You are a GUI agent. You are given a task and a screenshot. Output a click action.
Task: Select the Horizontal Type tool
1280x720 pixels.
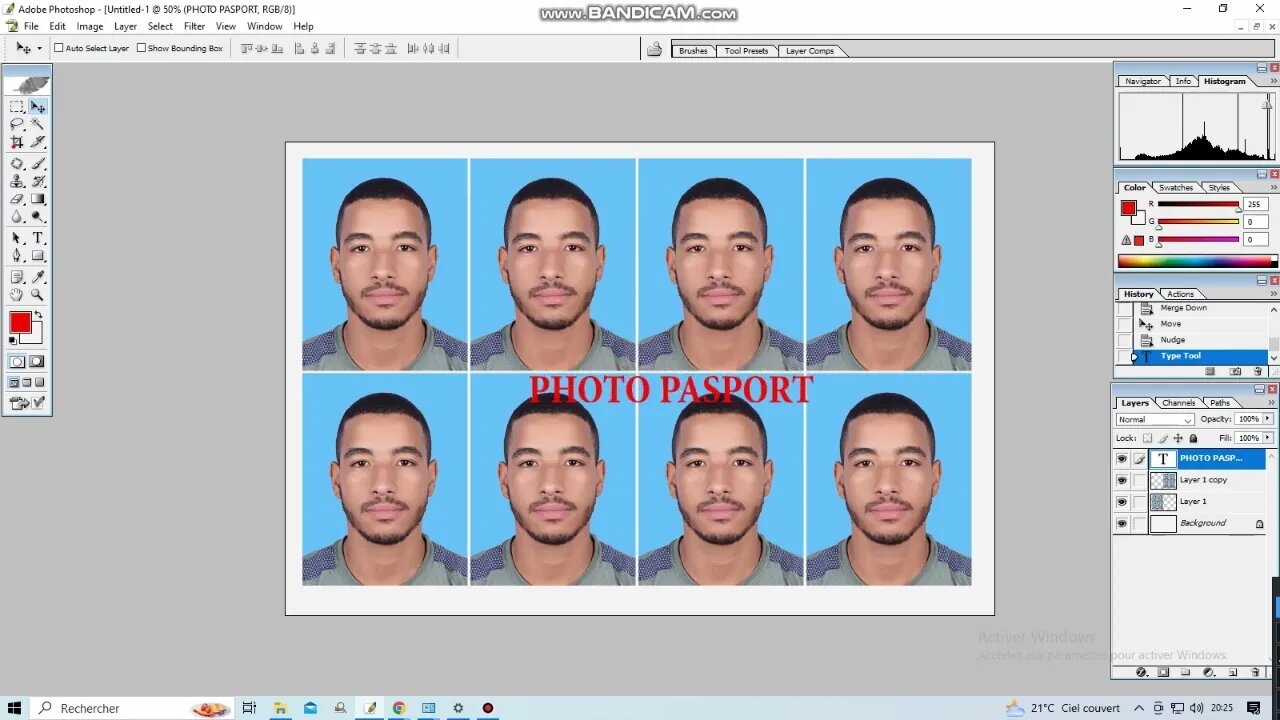38,238
